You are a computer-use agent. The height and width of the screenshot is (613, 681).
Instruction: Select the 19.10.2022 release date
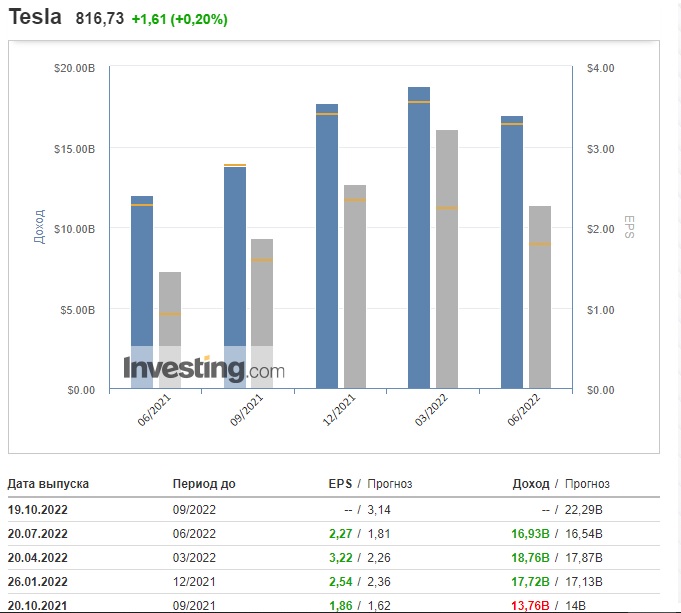[38, 510]
